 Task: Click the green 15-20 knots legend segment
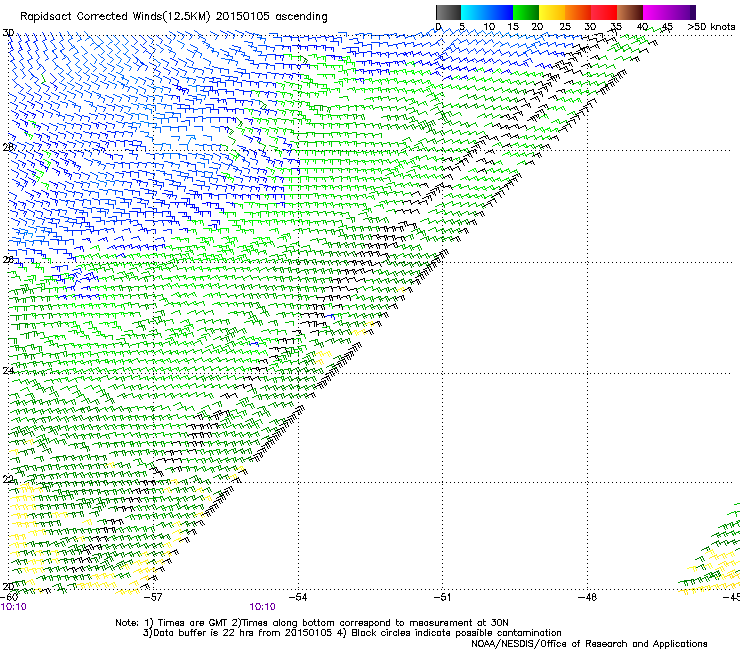point(526,12)
